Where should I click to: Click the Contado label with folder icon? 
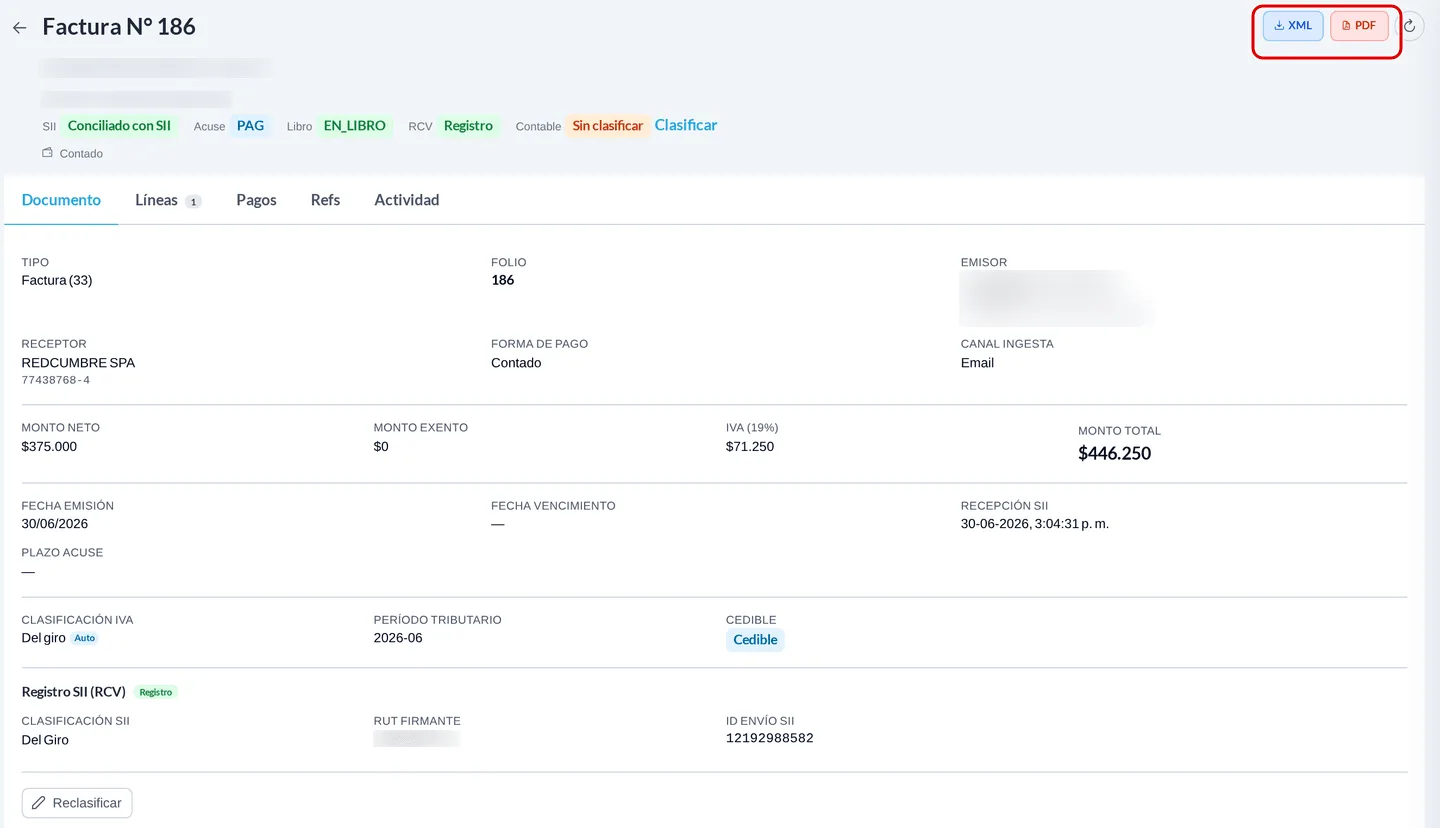click(72, 153)
